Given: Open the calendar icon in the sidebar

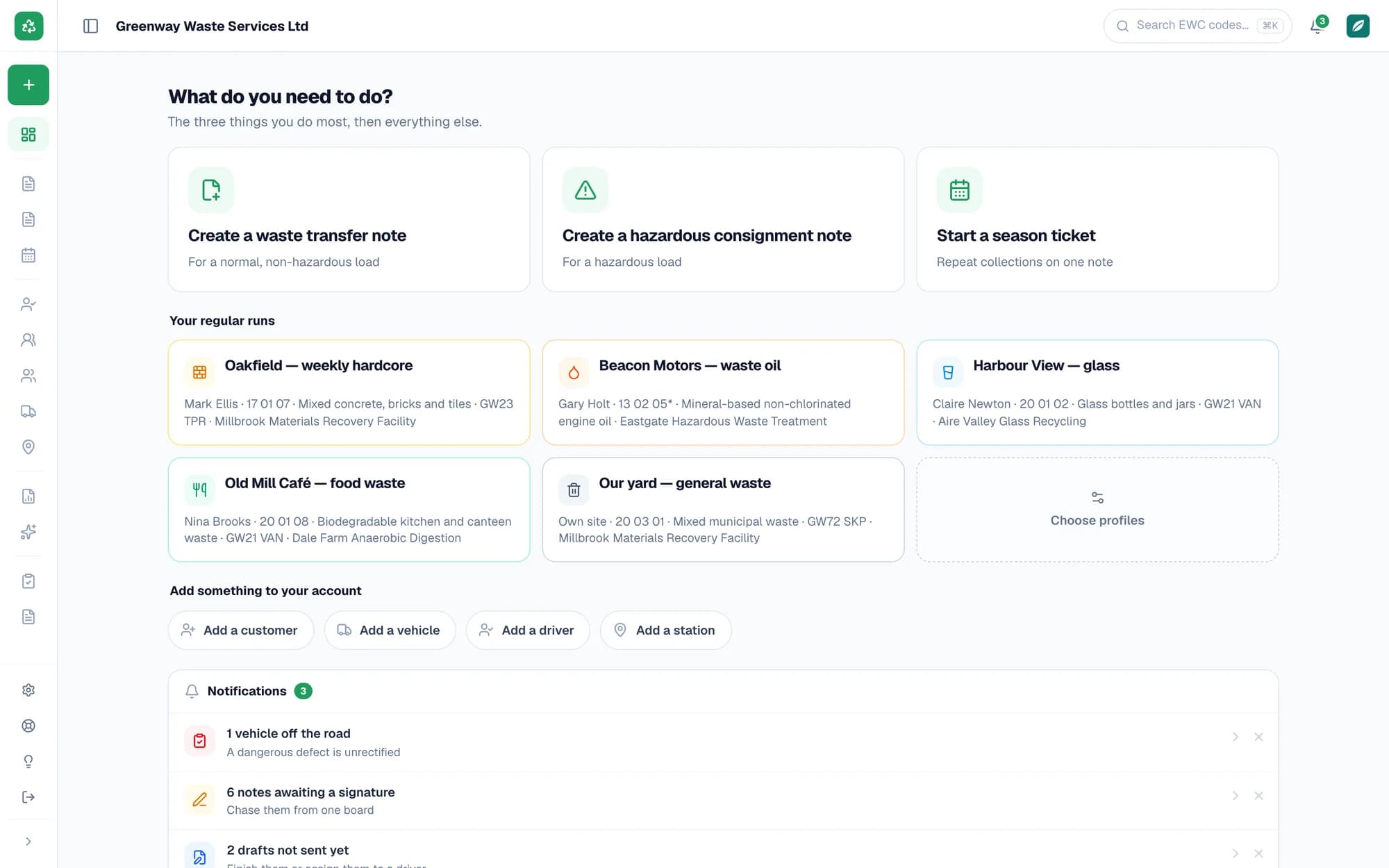Looking at the screenshot, I should tap(28, 255).
